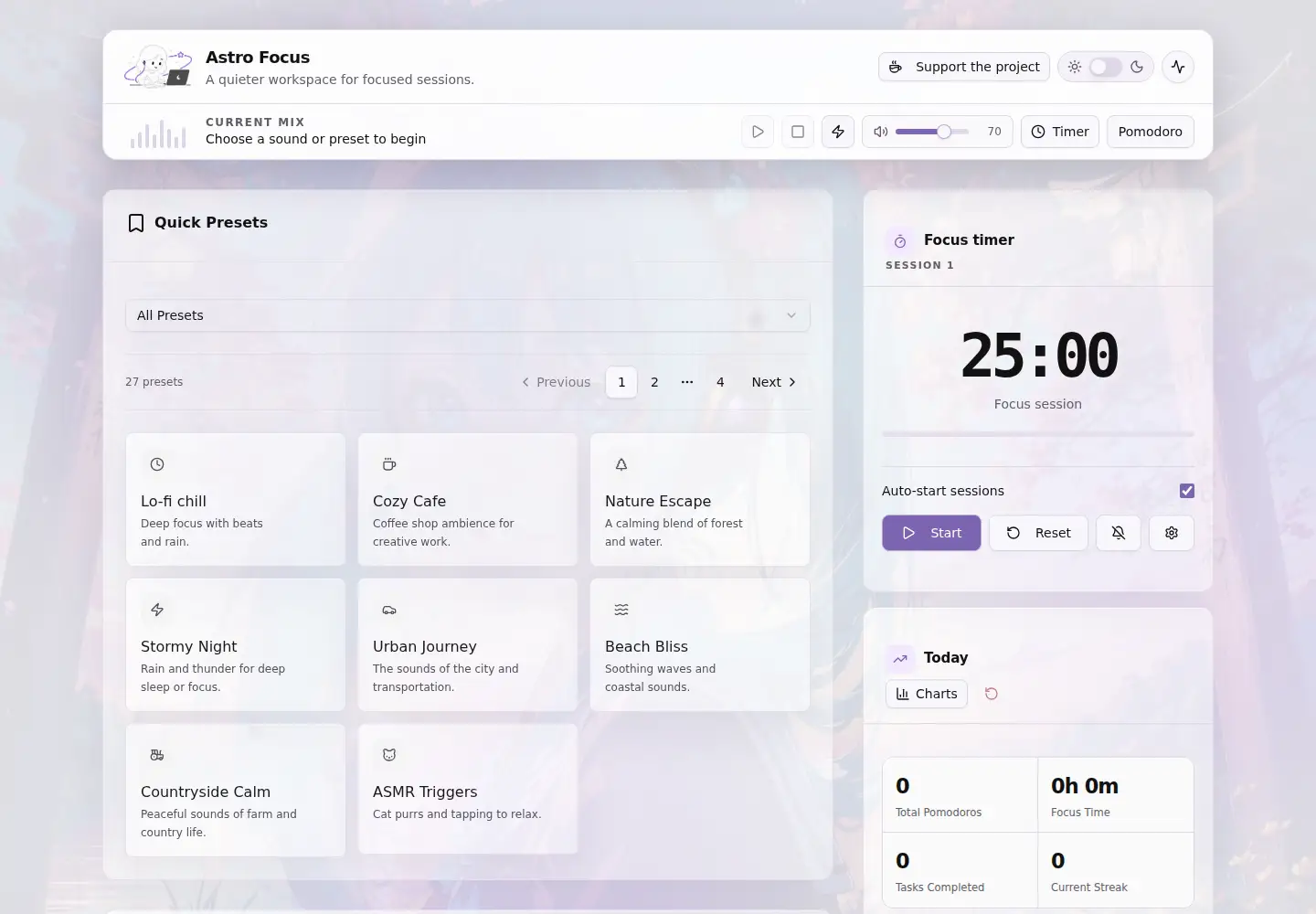
Task: Click the moon dark-mode icon
Action: (x=1137, y=67)
